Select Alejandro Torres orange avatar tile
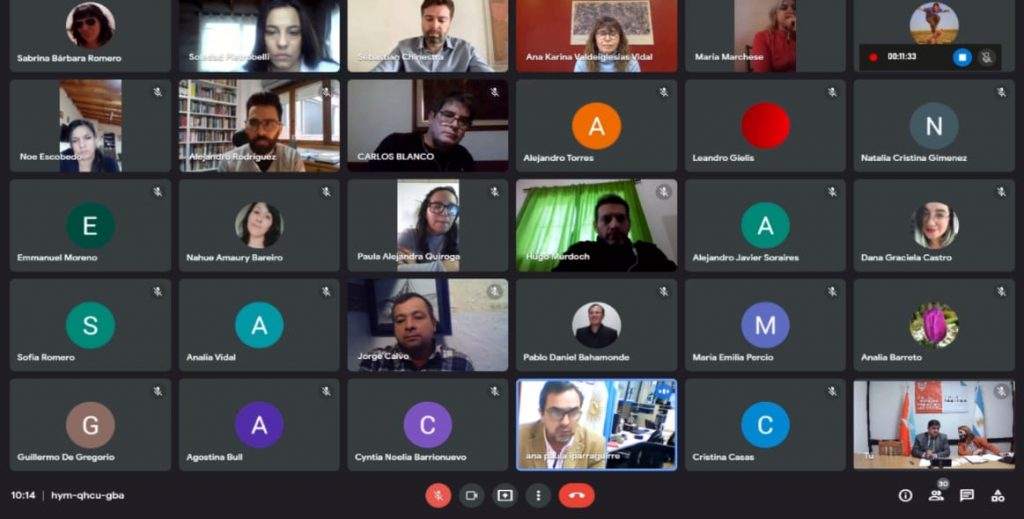Image resolution: width=1024 pixels, height=519 pixels. click(x=596, y=126)
